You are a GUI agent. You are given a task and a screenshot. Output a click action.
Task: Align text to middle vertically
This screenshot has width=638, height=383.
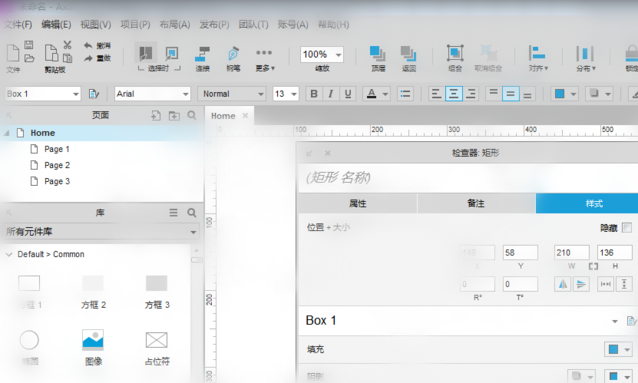click(510, 94)
